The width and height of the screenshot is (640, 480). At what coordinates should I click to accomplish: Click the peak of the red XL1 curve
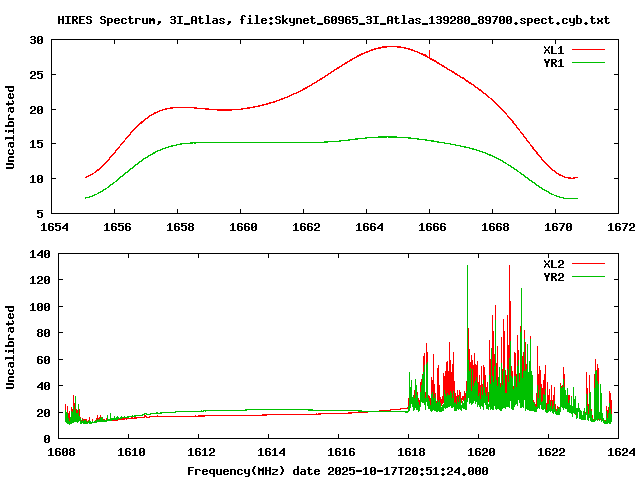[x=391, y=46]
